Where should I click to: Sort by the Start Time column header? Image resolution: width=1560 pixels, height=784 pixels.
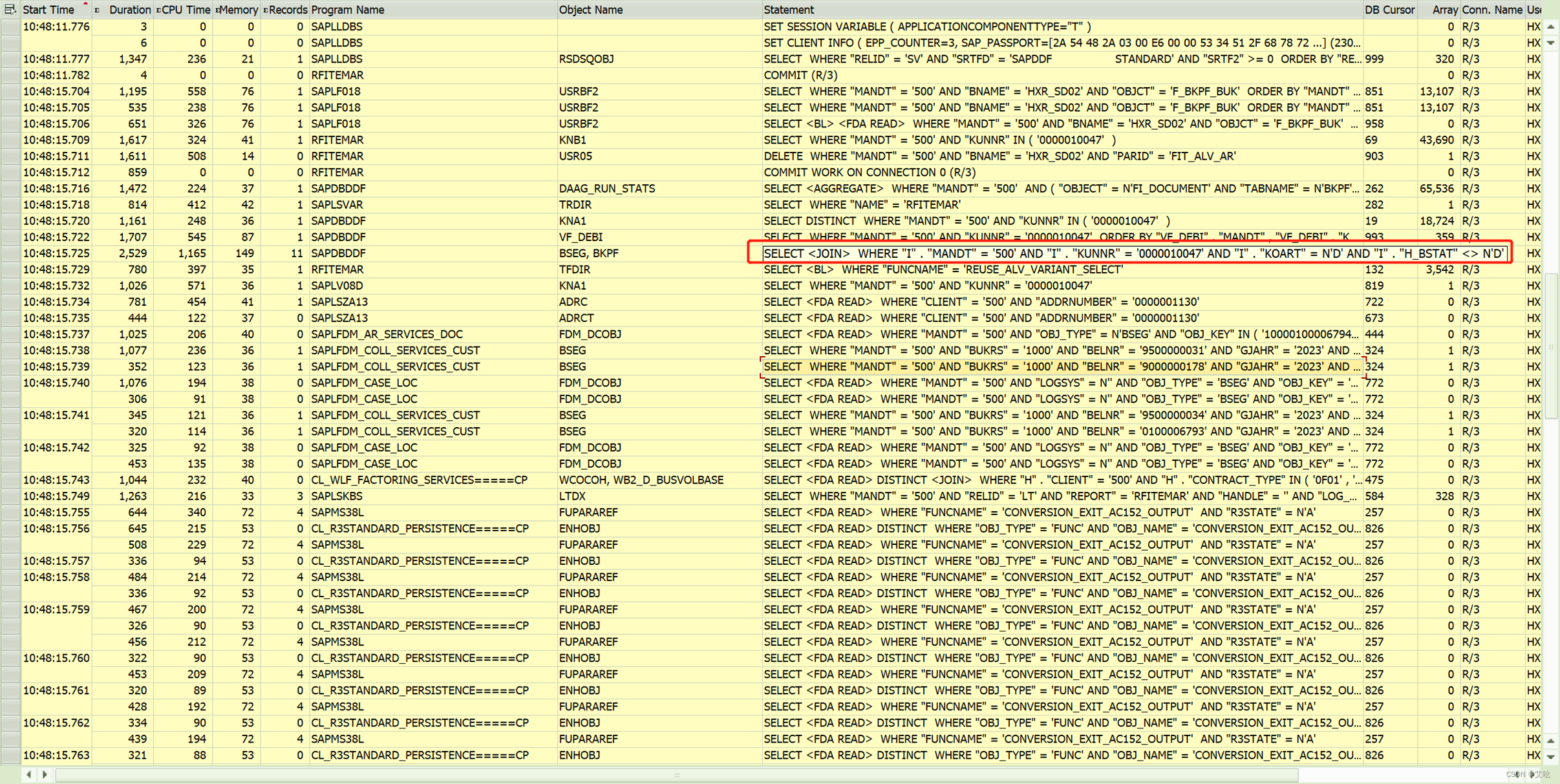coord(55,10)
